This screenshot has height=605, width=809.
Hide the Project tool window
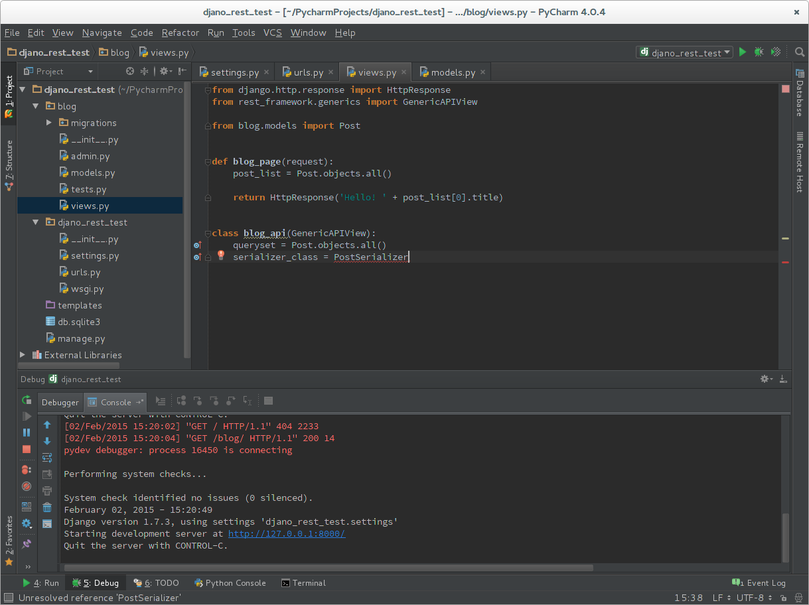click(x=182, y=71)
